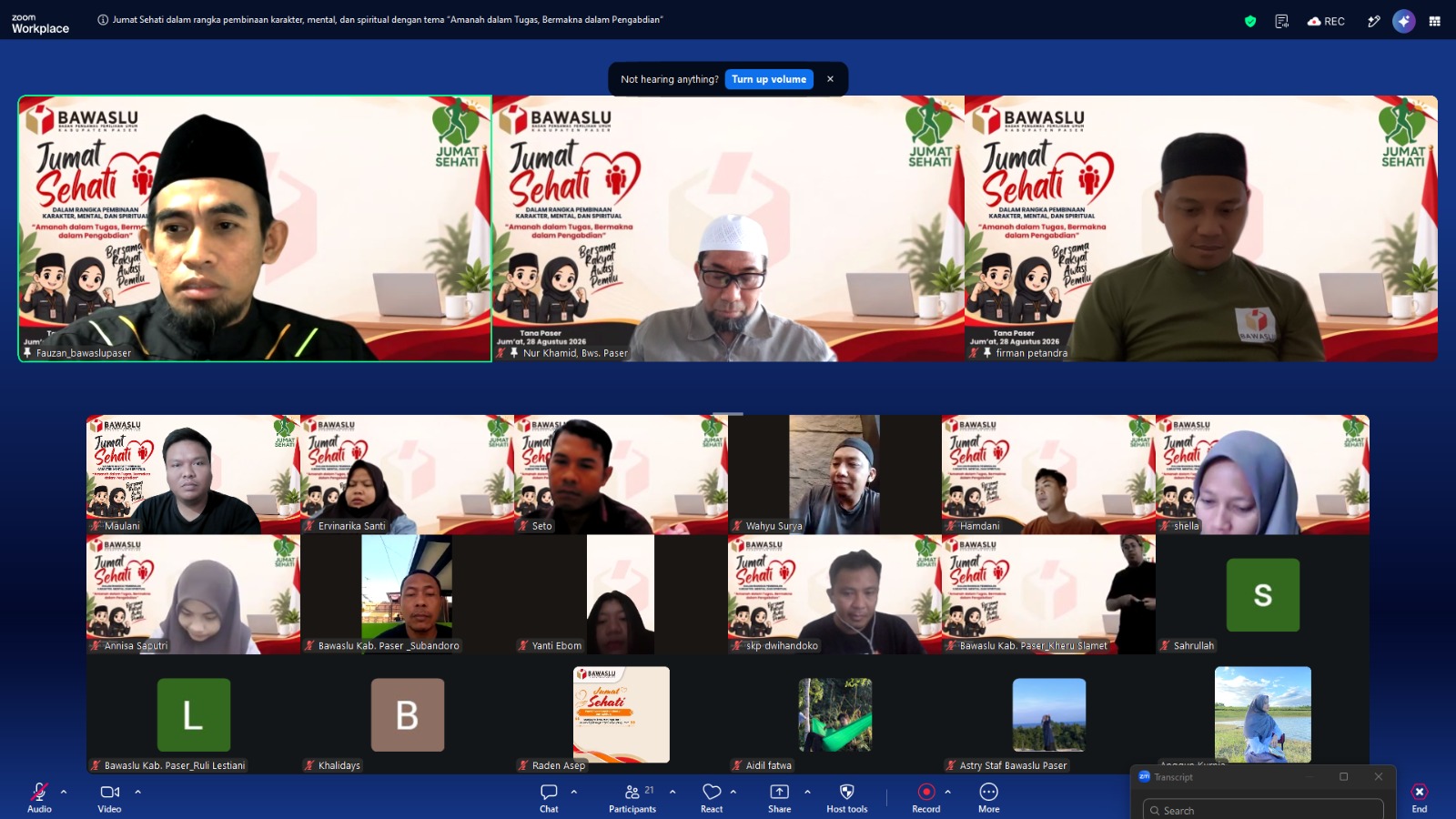Click the Turn up volume button
This screenshot has width=1456, height=819.
[769, 79]
